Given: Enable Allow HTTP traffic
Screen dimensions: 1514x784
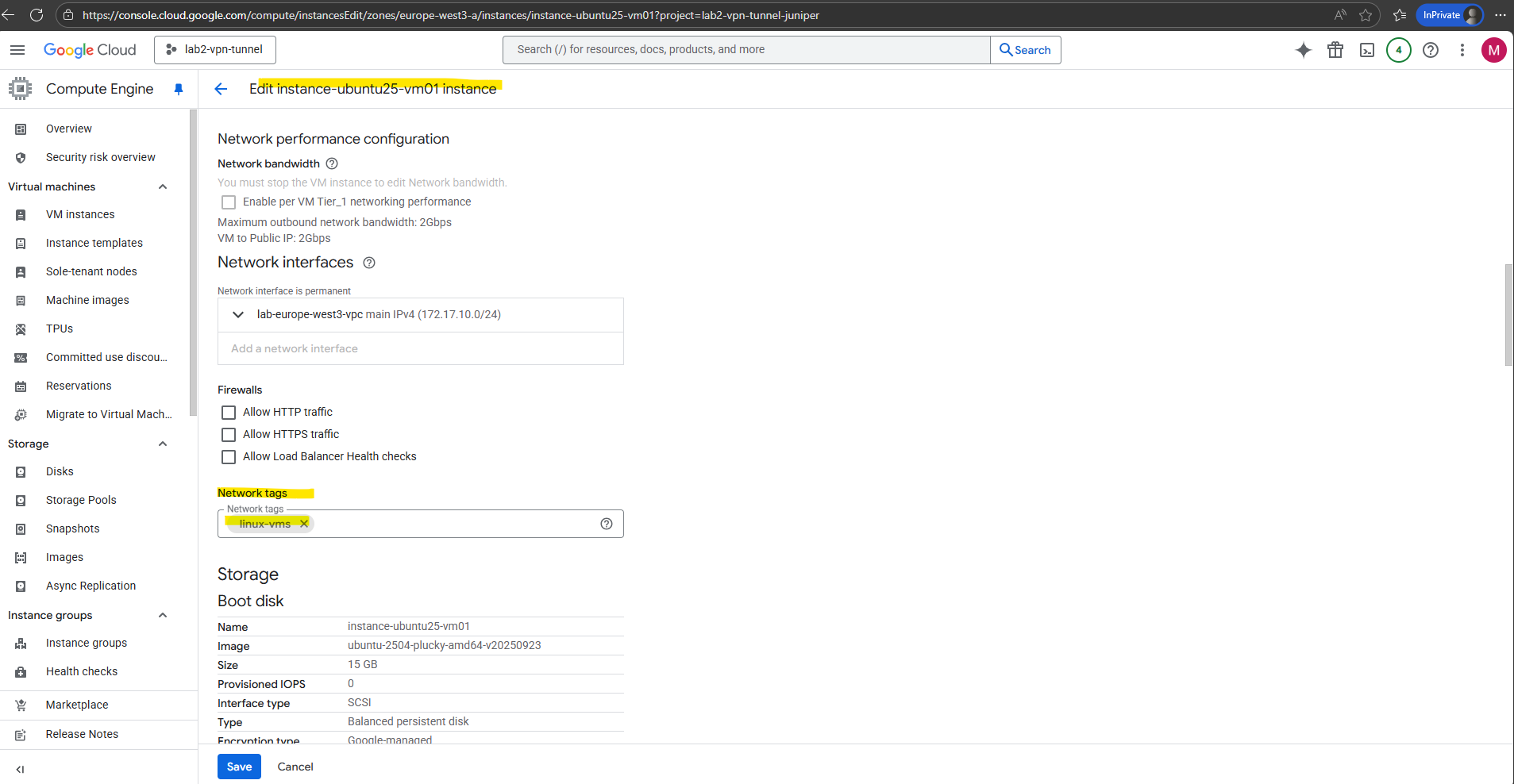Looking at the screenshot, I should point(229,413).
